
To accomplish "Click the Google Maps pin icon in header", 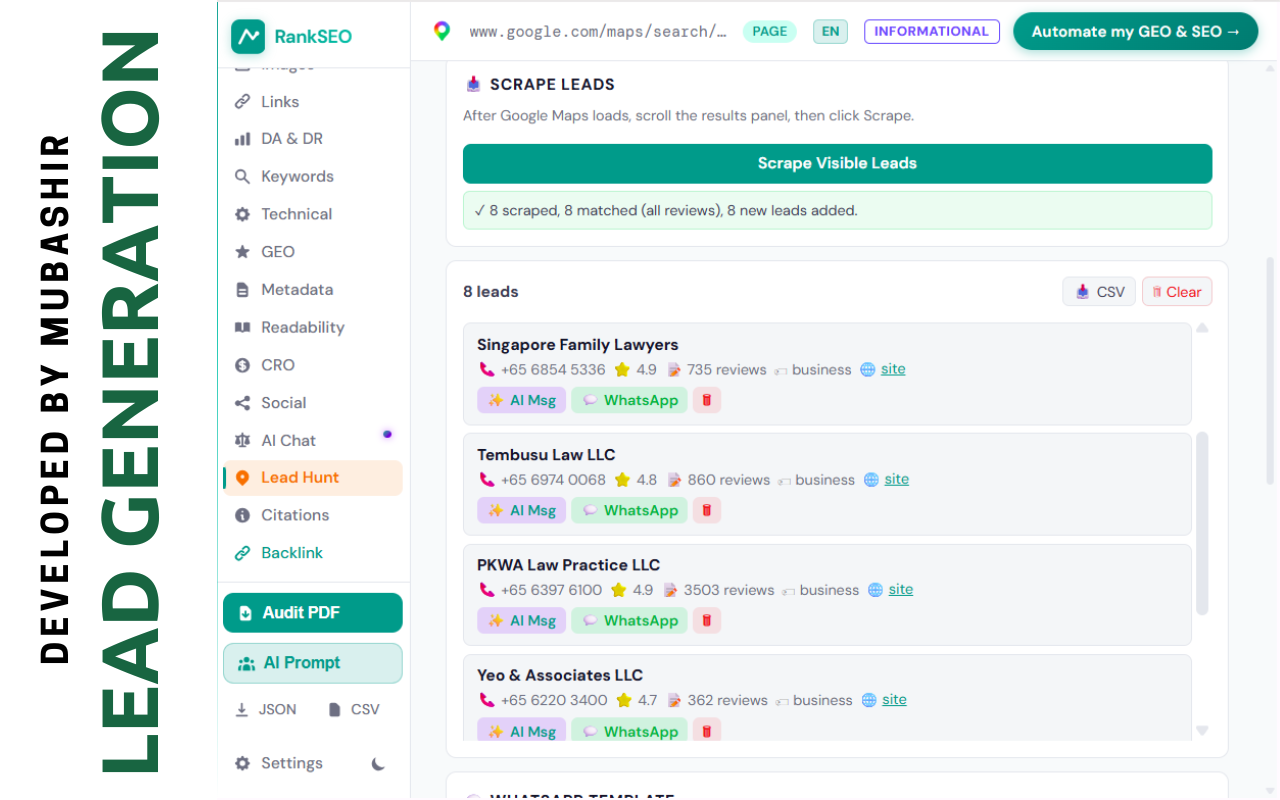I will pyautogui.click(x=442, y=31).
